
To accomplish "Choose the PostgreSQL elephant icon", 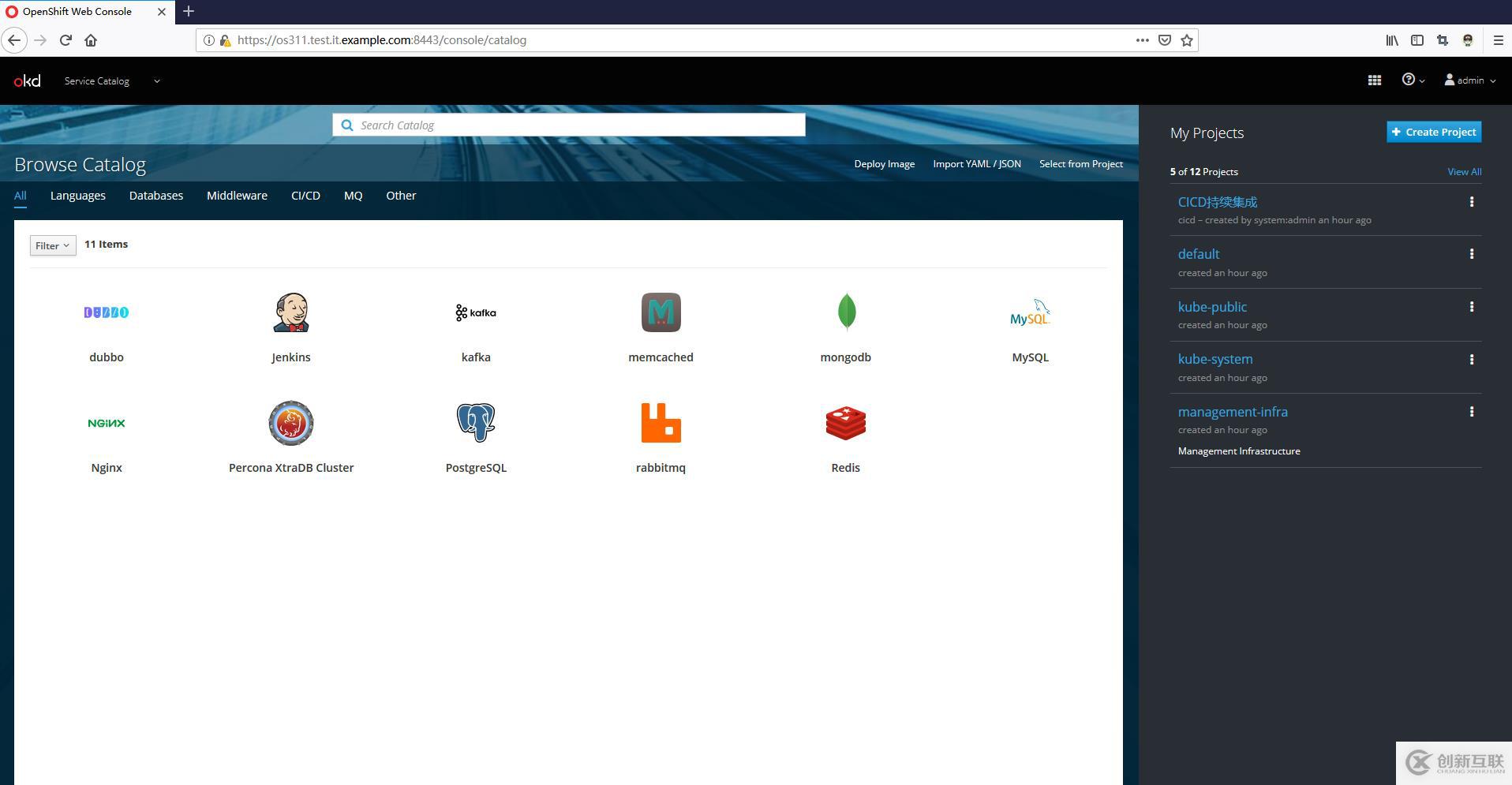I will point(476,422).
